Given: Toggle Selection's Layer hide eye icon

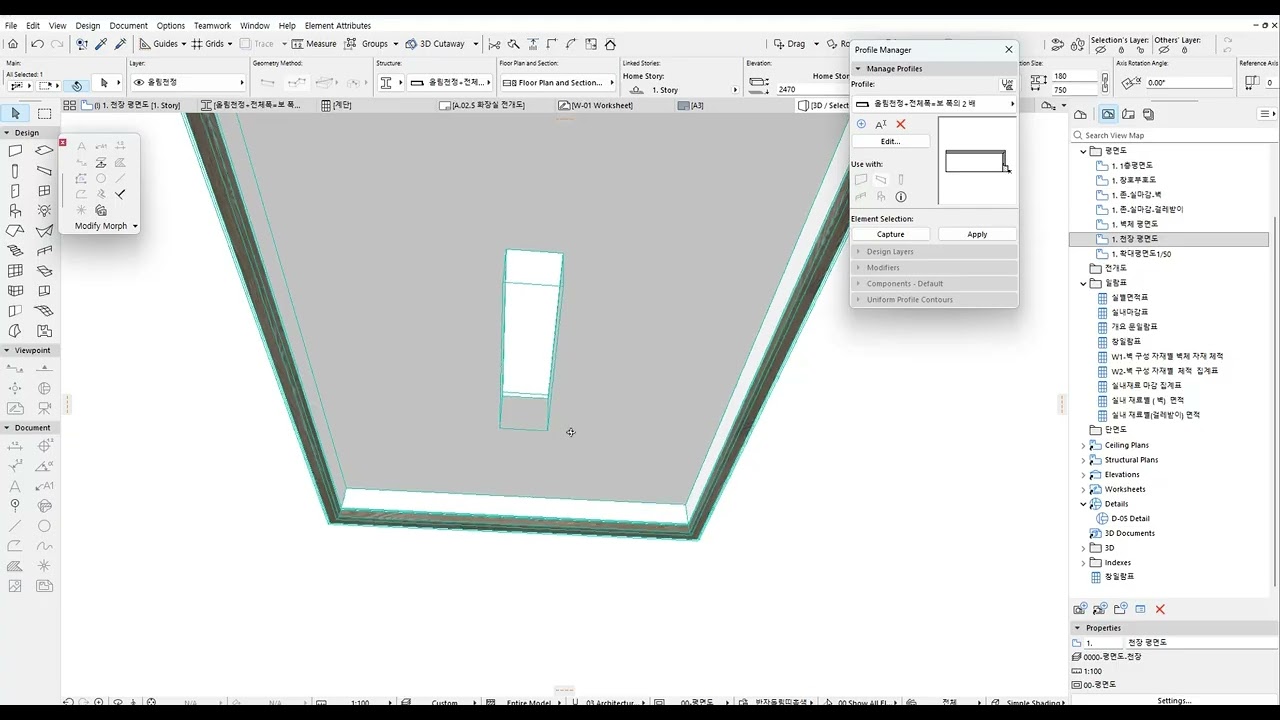Looking at the screenshot, I should click(1100, 51).
